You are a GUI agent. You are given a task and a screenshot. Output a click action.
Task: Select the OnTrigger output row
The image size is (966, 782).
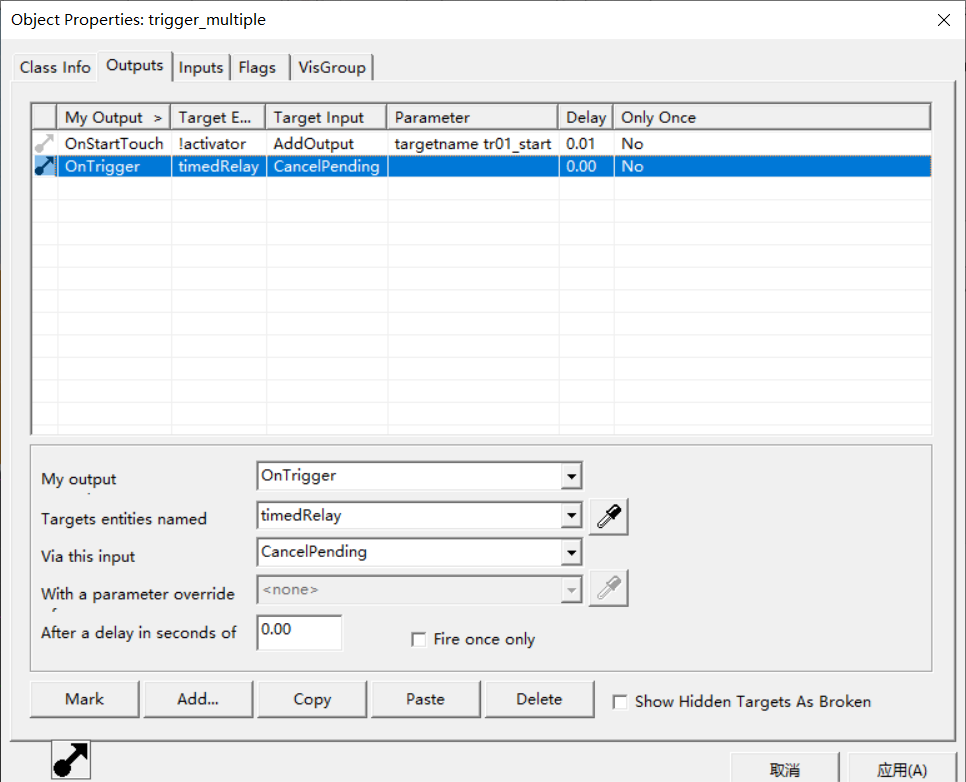482,166
